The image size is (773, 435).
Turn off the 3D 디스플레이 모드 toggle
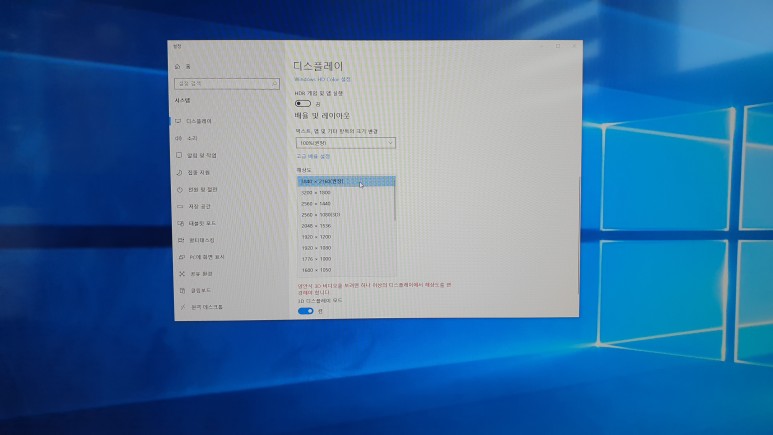[306, 311]
